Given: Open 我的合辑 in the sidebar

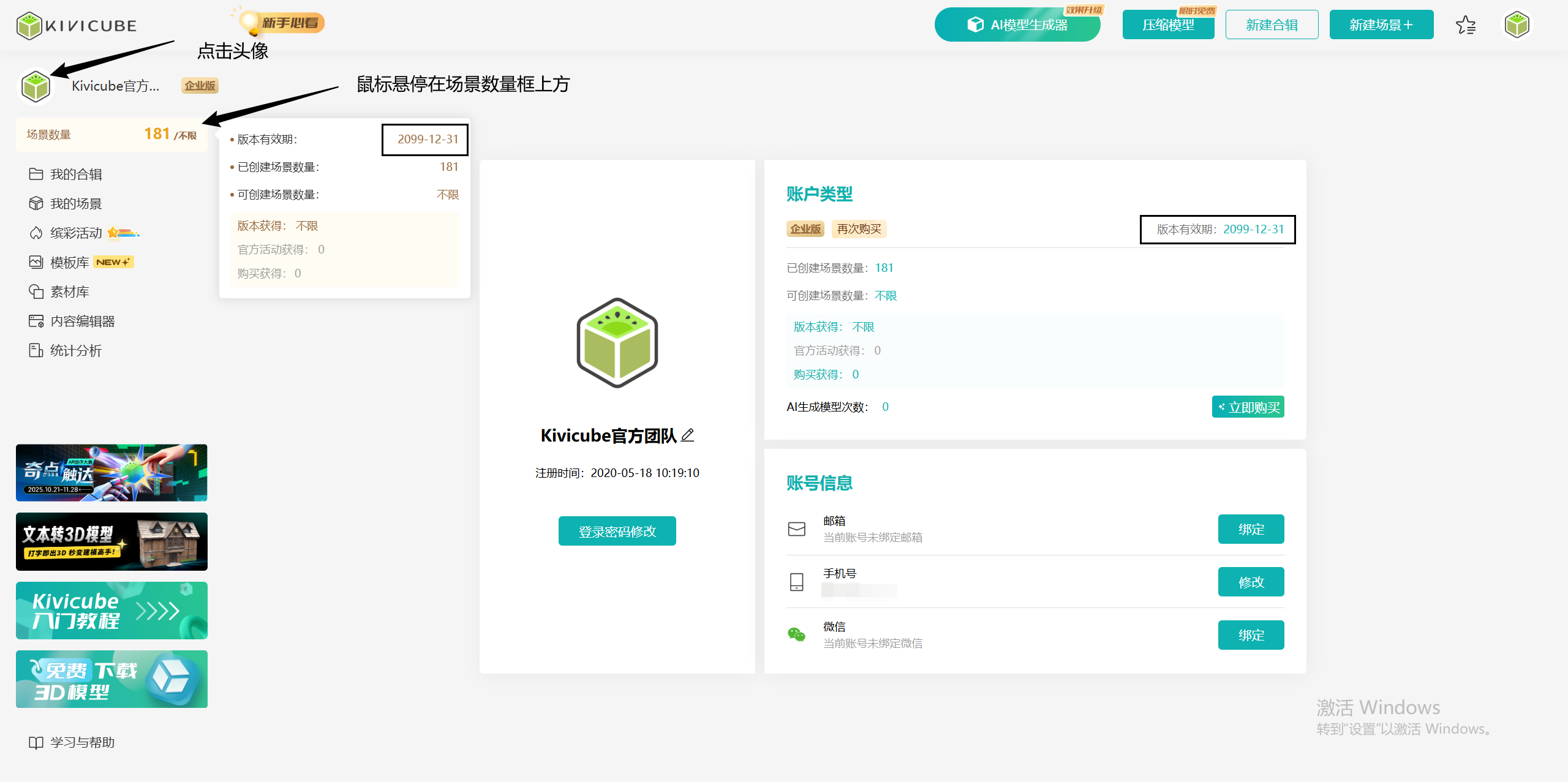Looking at the screenshot, I should pos(76,175).
